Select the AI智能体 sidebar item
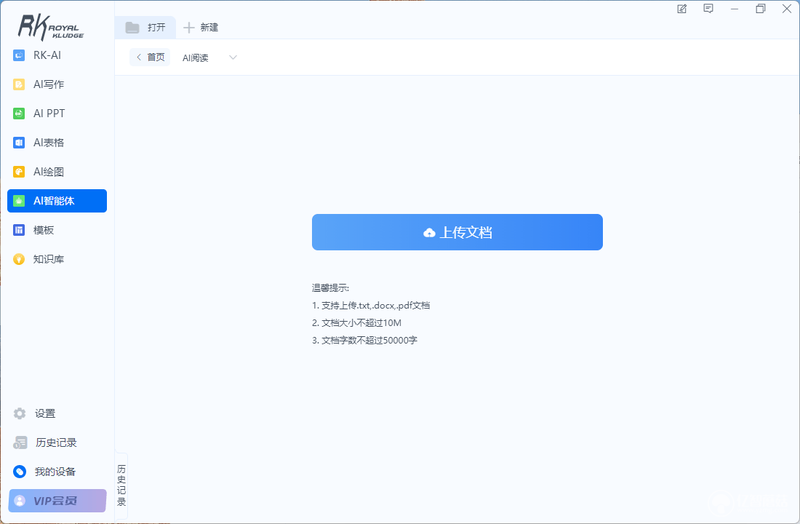 tap(57, 201)
